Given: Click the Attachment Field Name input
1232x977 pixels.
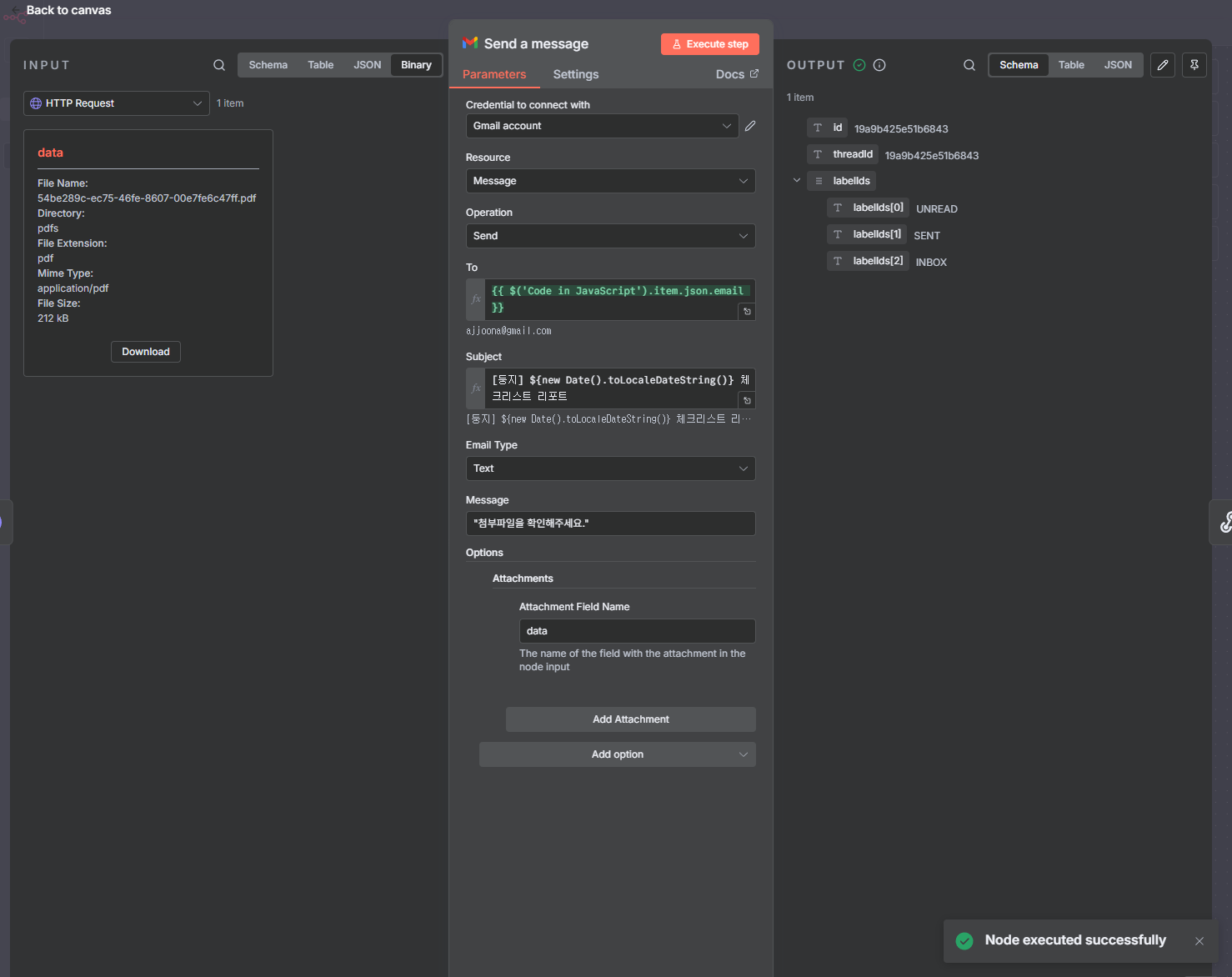Looking at the screenshot, I should [637, 631].
